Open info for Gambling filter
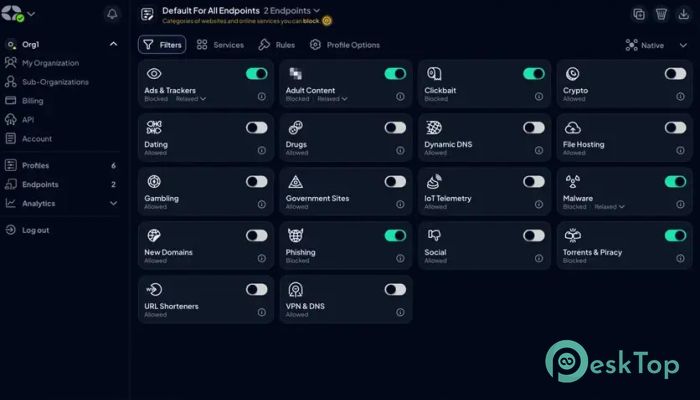700x400 pixels. pyautogui.click(x=262, y=204)
